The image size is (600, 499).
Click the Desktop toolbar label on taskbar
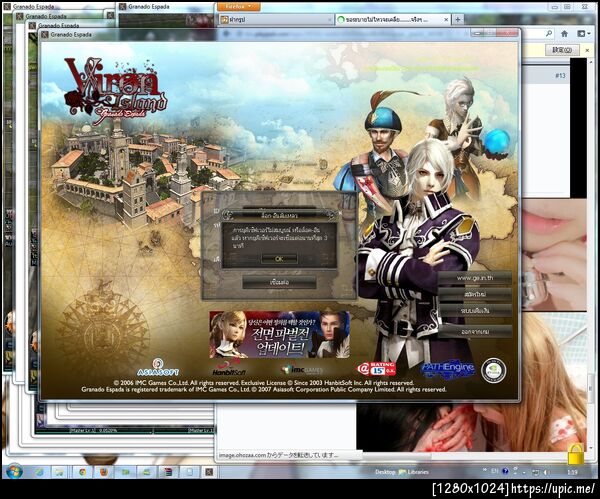tap(385, 472)
